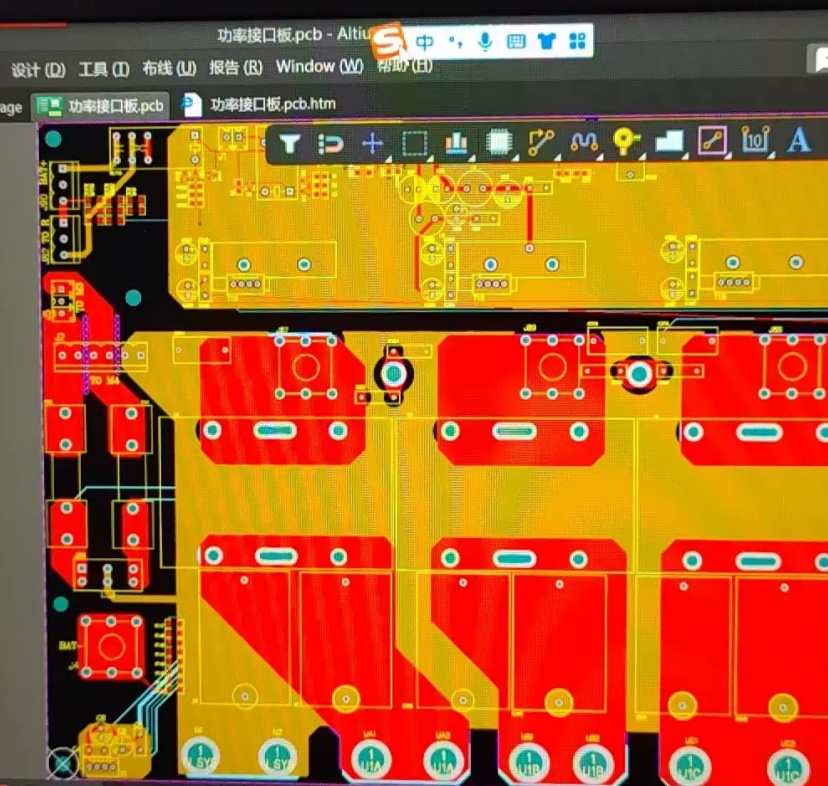Viewport: 828px width, 786px height.
Task: Open the 工具 (T) menu
Action: point(104,69)
